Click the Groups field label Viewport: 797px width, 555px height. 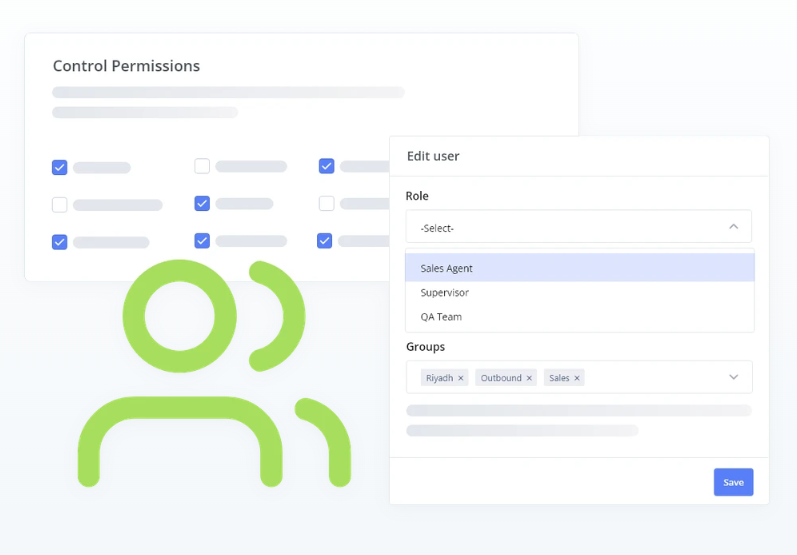(x=425, y=347)
